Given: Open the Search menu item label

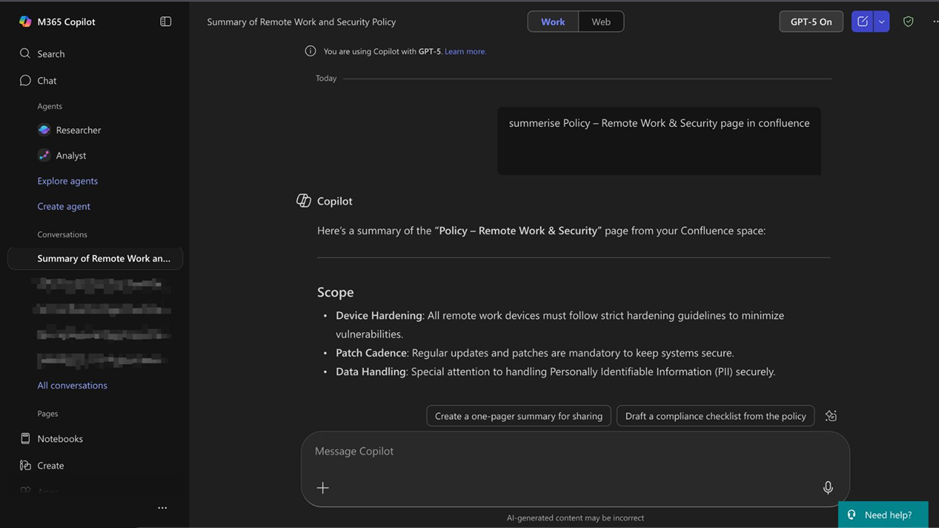Looking at the screenshot, I should (x=51, y=54).
